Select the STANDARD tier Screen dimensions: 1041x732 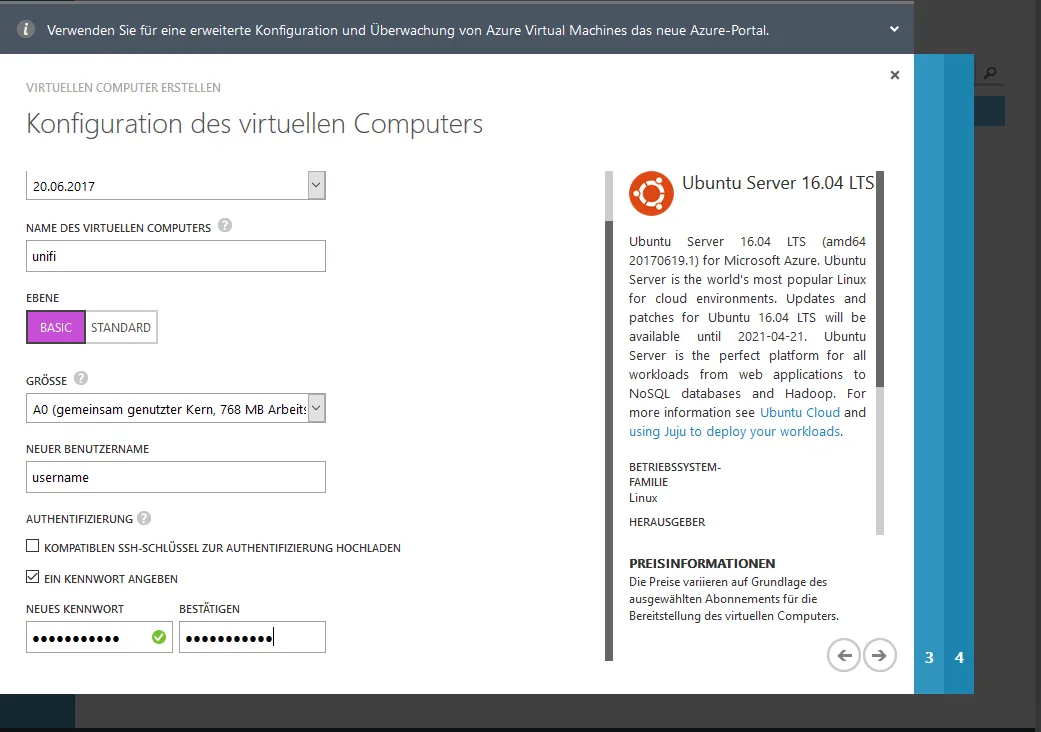coord(121,327)
